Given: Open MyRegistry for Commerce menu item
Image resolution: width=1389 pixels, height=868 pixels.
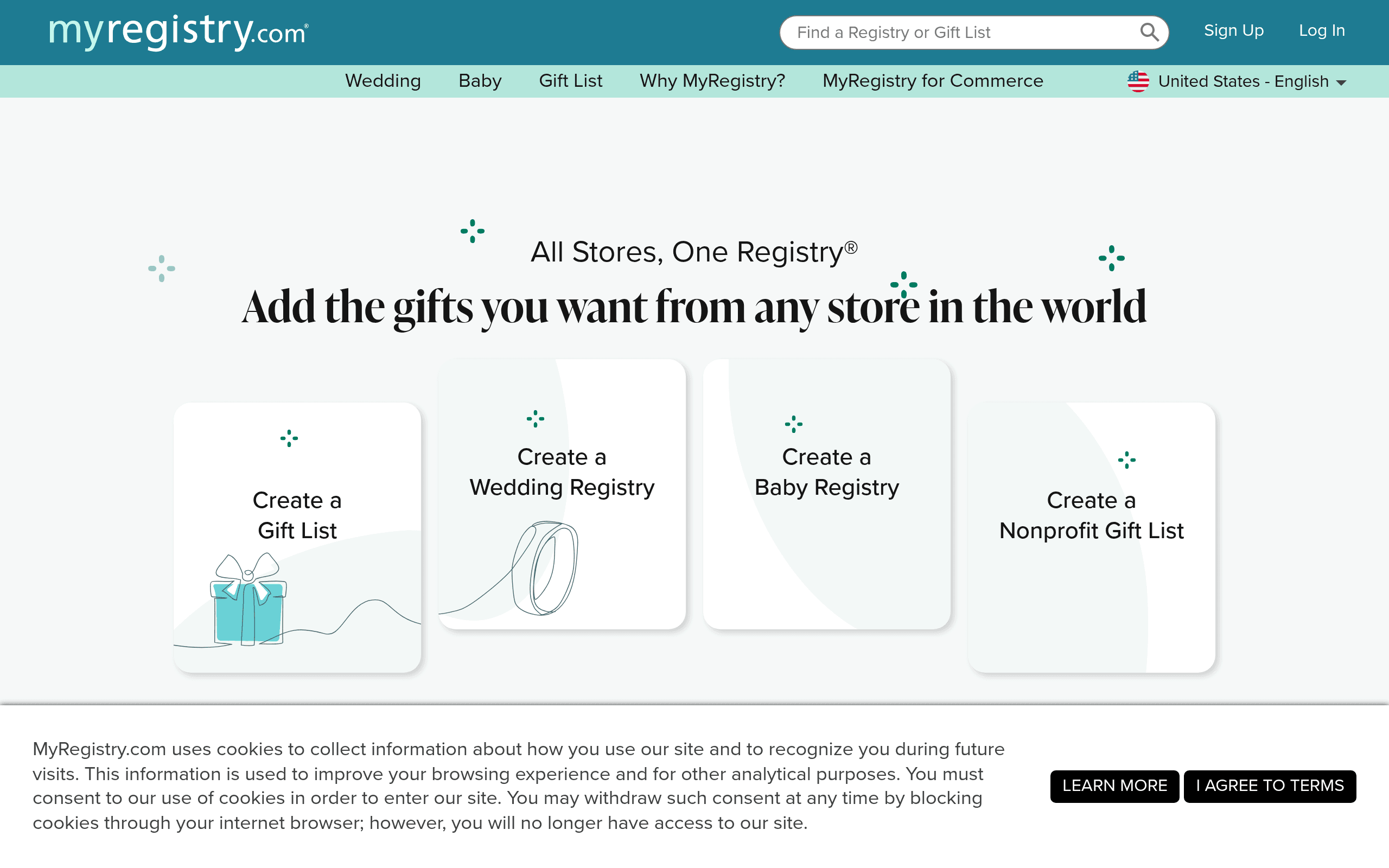Looking at the screenshot, I should point(933,81).
